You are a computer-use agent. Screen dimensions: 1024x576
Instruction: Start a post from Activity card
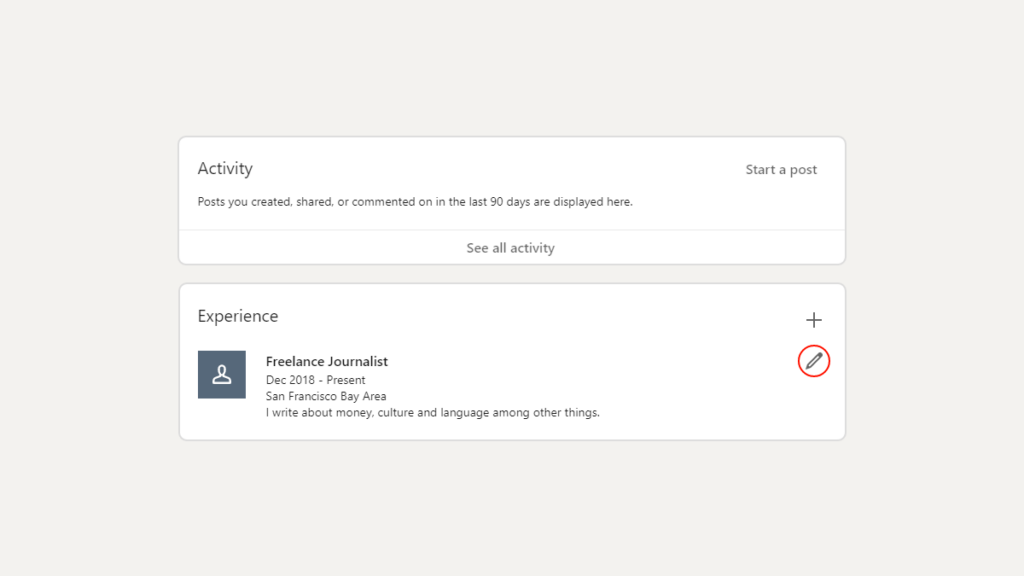[x=781, y=170]
